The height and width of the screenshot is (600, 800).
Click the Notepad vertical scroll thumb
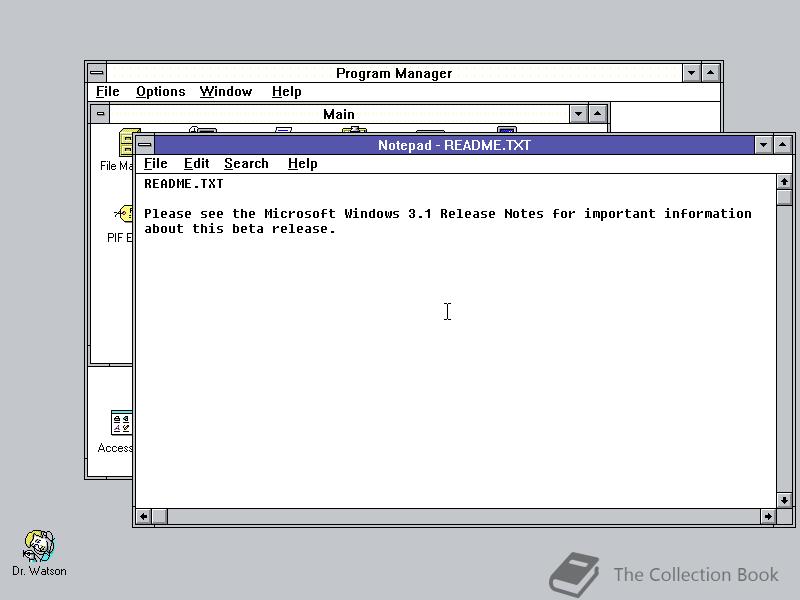click(784, 197)
